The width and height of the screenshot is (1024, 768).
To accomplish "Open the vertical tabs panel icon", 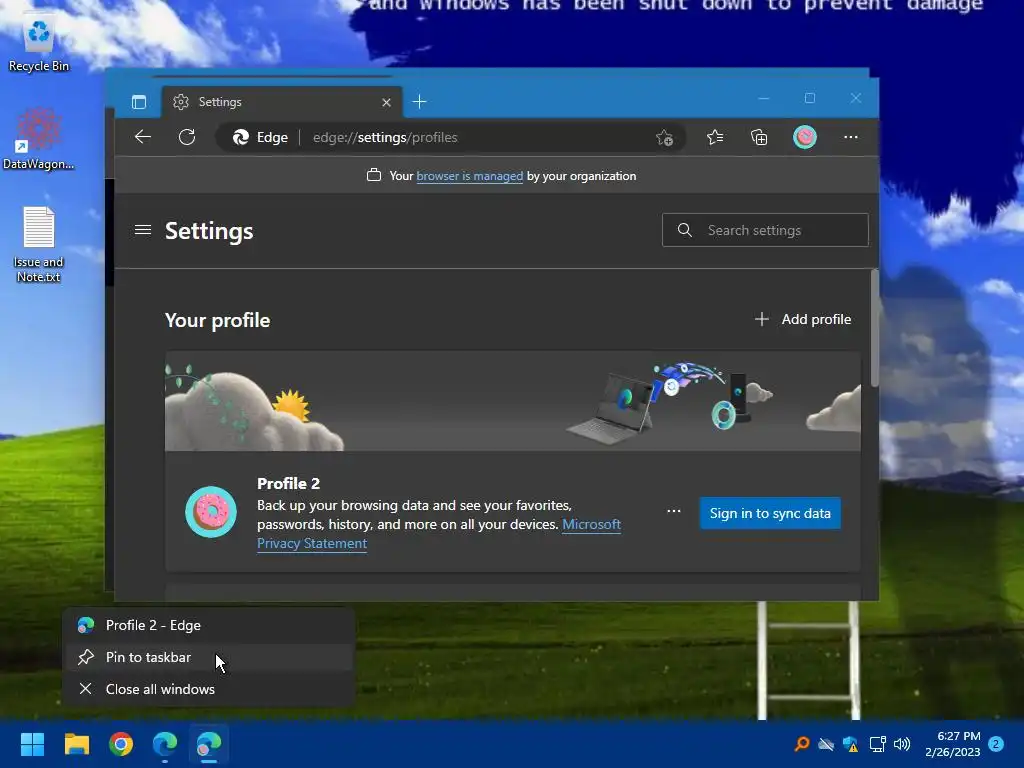I will 138,102.
